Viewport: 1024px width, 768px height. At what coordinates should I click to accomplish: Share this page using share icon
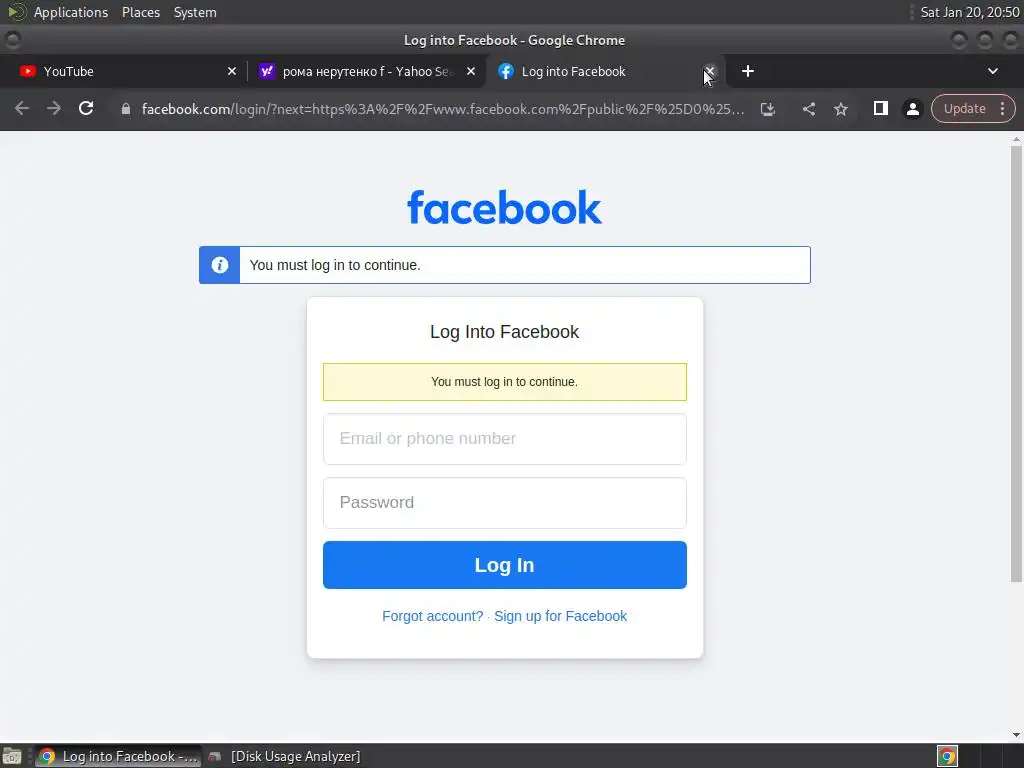coord(808,109)
